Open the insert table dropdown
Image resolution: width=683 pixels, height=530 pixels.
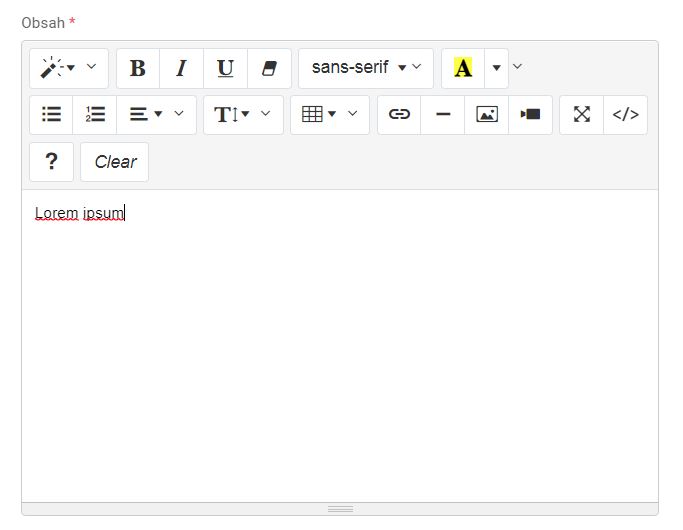coord(329,115)
